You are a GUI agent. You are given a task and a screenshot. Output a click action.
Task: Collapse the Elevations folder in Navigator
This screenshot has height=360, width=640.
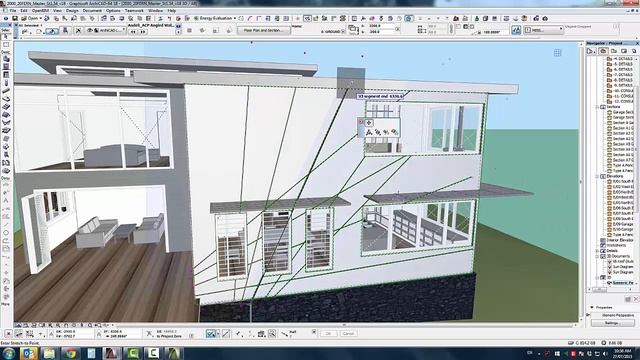click(597, 176)
